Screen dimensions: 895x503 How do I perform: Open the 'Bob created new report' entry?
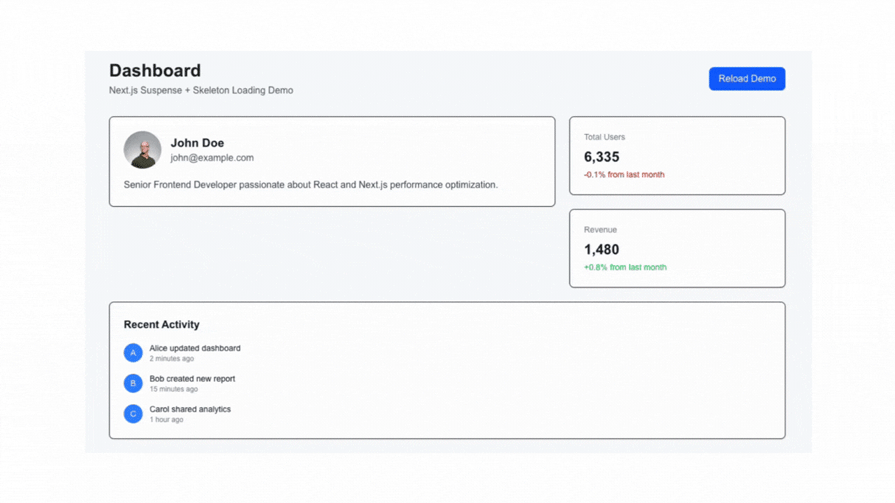tap(192, 379)
